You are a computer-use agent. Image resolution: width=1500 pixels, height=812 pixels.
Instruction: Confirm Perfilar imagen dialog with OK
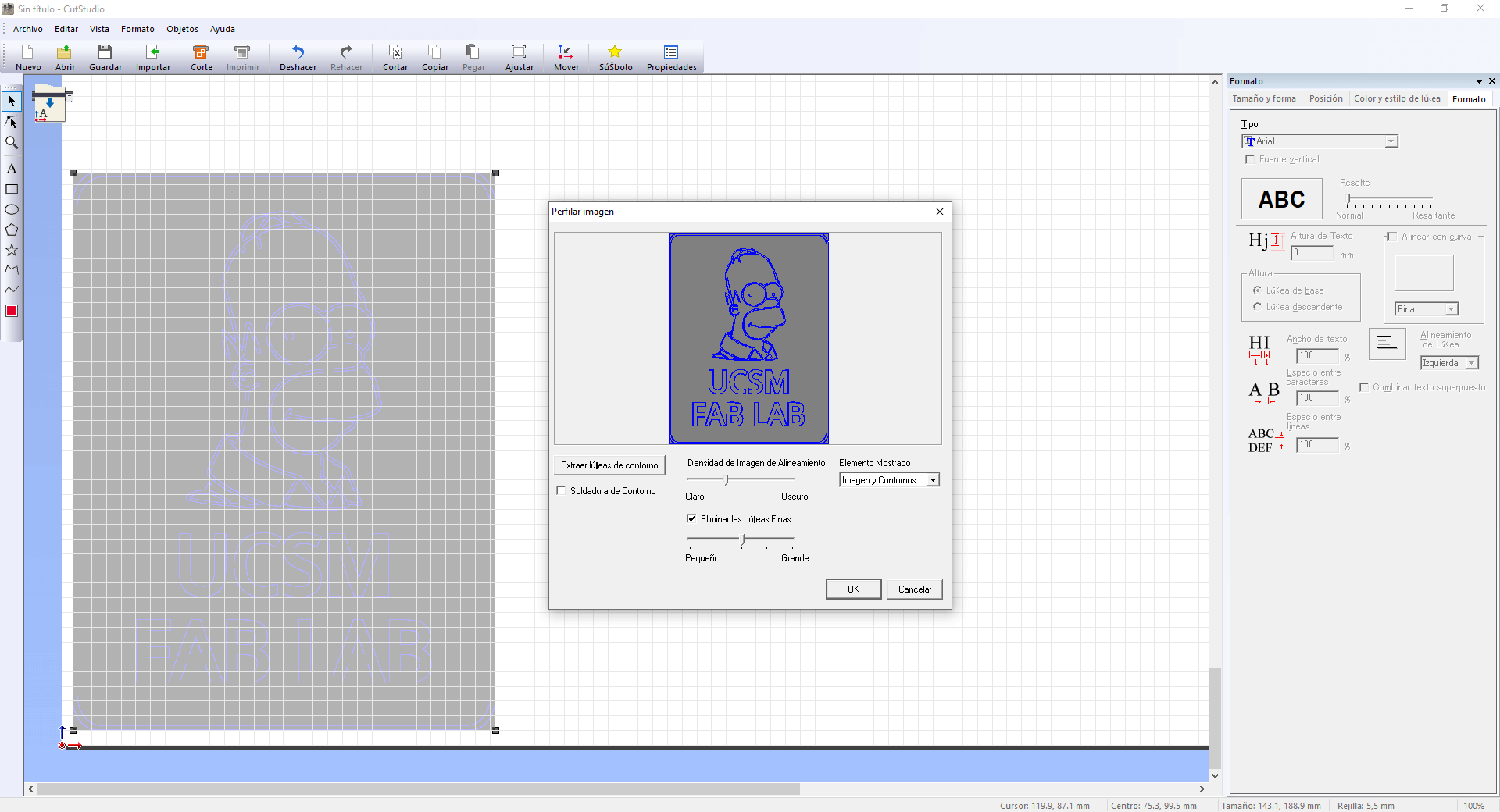pyautogui.click(x=853, y=589)
